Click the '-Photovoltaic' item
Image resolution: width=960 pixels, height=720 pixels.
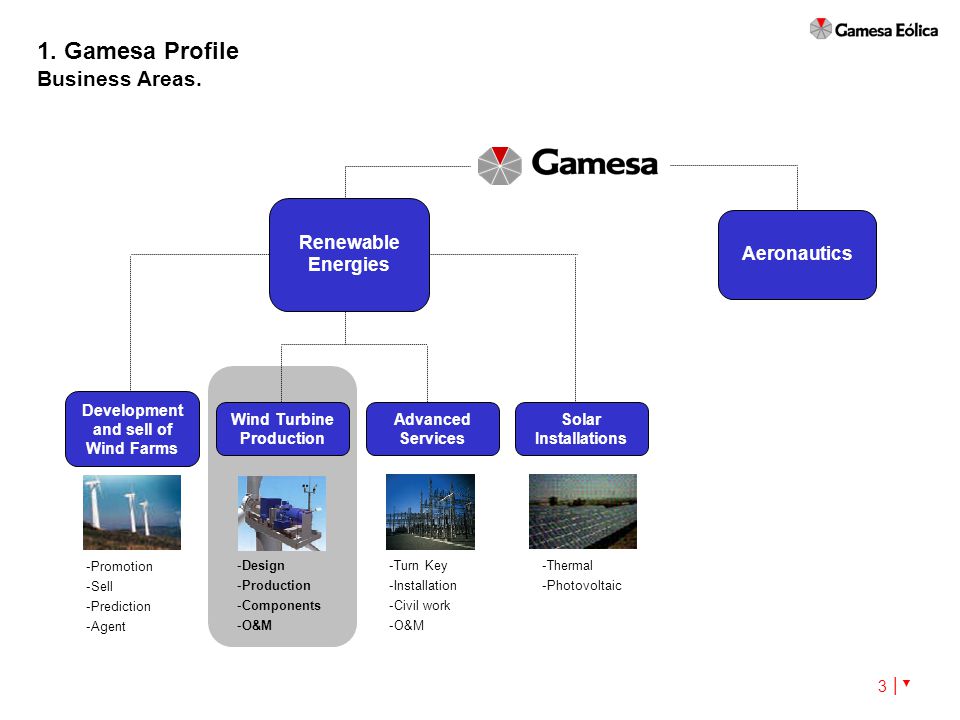coord(582,585)
